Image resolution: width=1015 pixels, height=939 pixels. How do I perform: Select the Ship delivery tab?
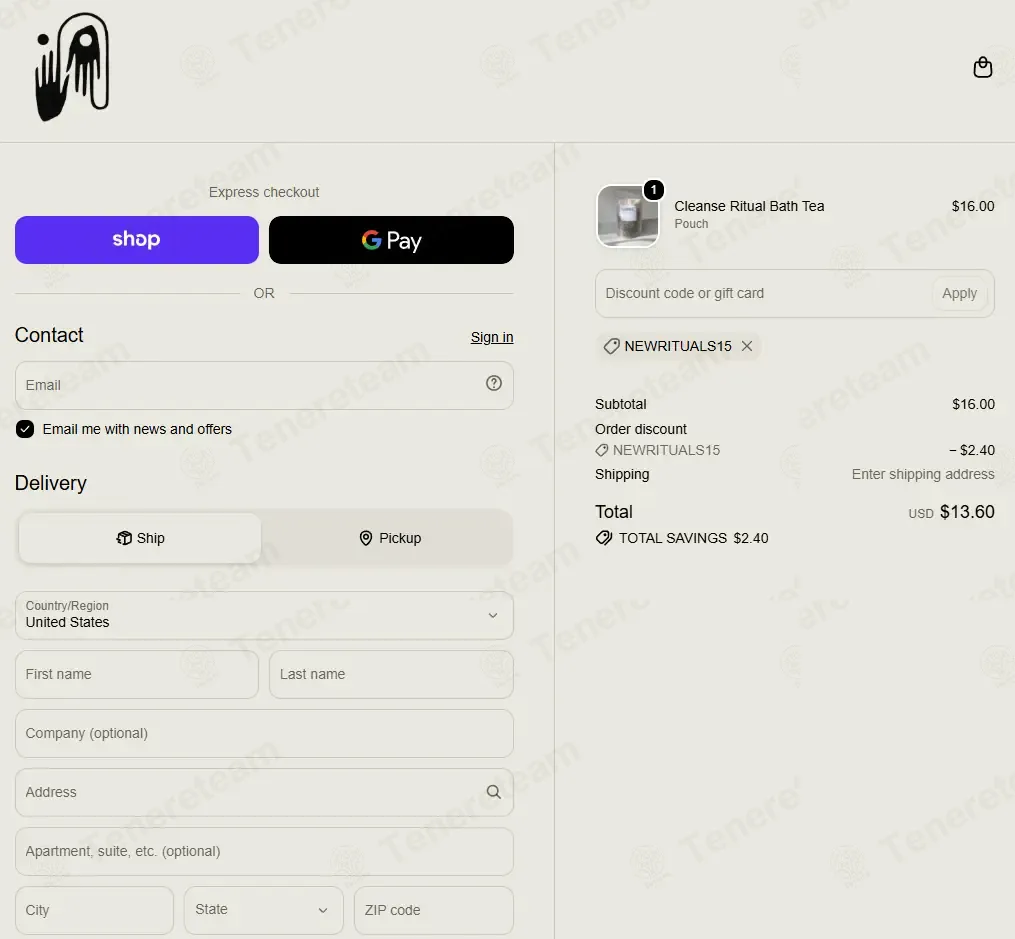tap(140, 538)
